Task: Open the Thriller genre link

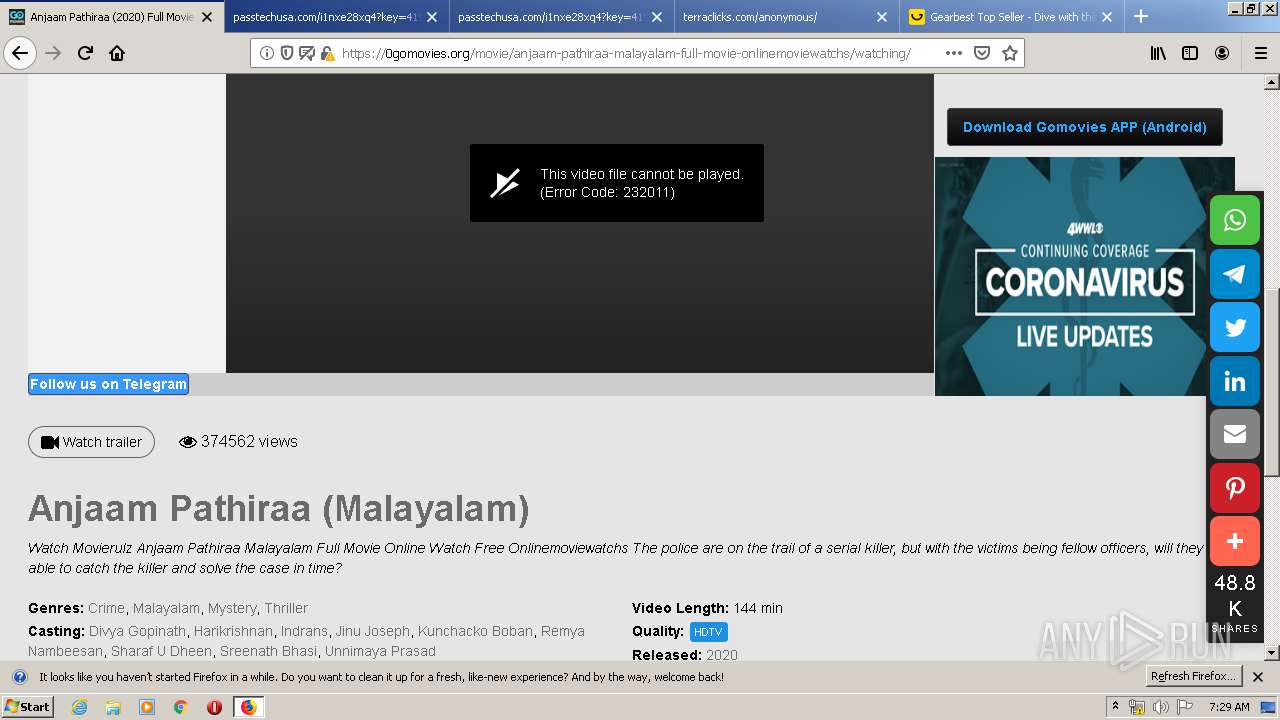Action: point(286,608)
